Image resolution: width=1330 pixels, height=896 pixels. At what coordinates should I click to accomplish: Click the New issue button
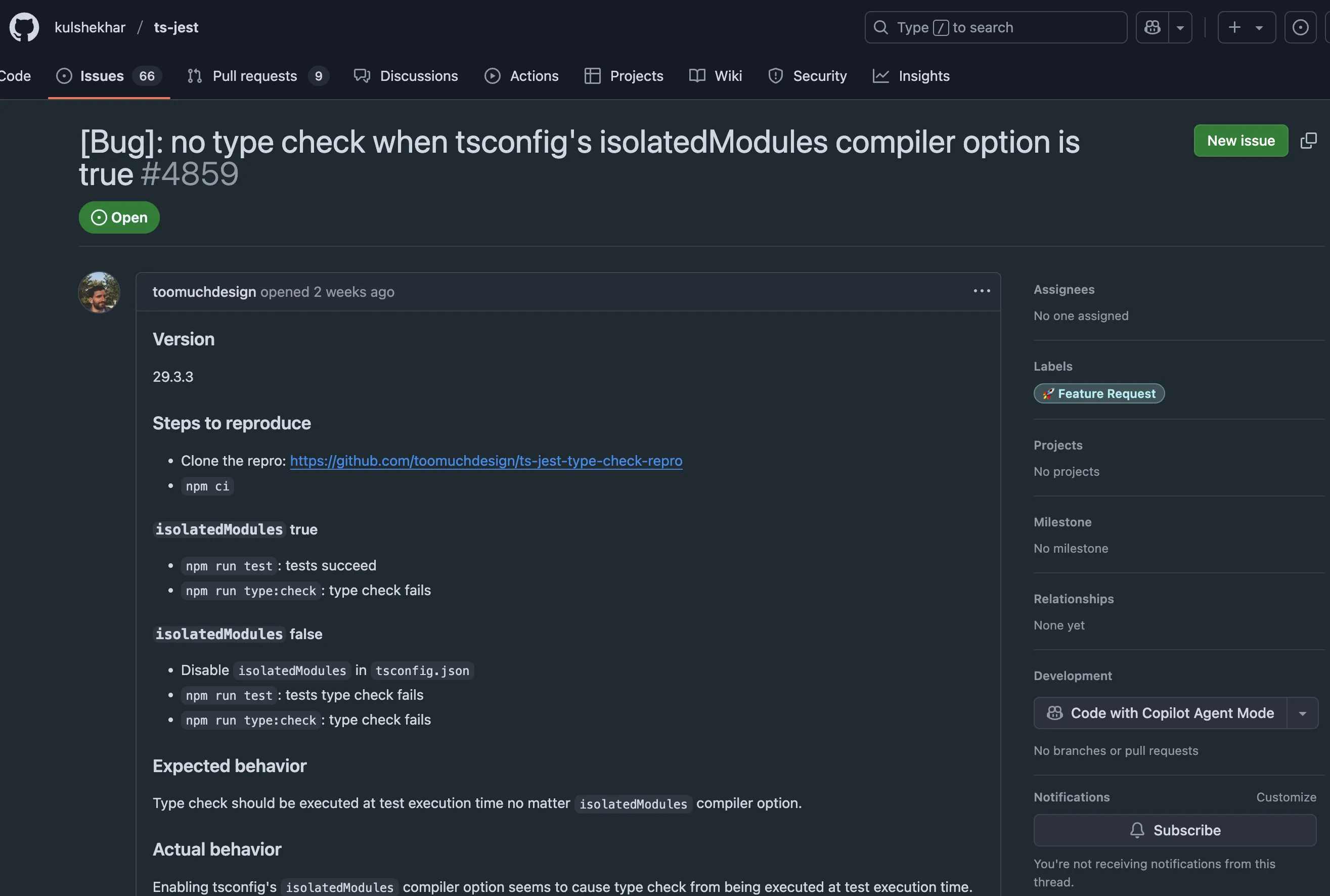click(x=1241, y=141)
